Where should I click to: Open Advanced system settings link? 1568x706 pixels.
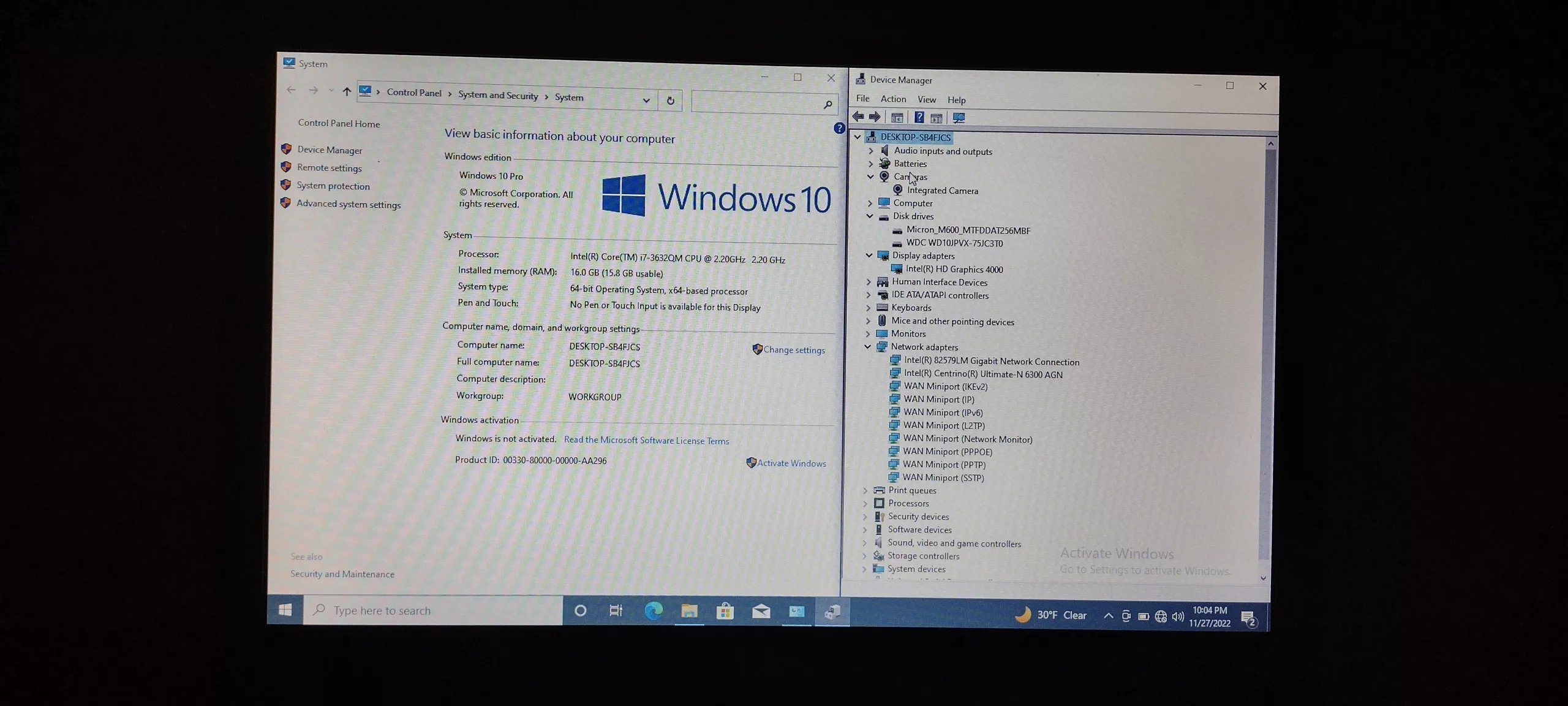coord(349,204)
